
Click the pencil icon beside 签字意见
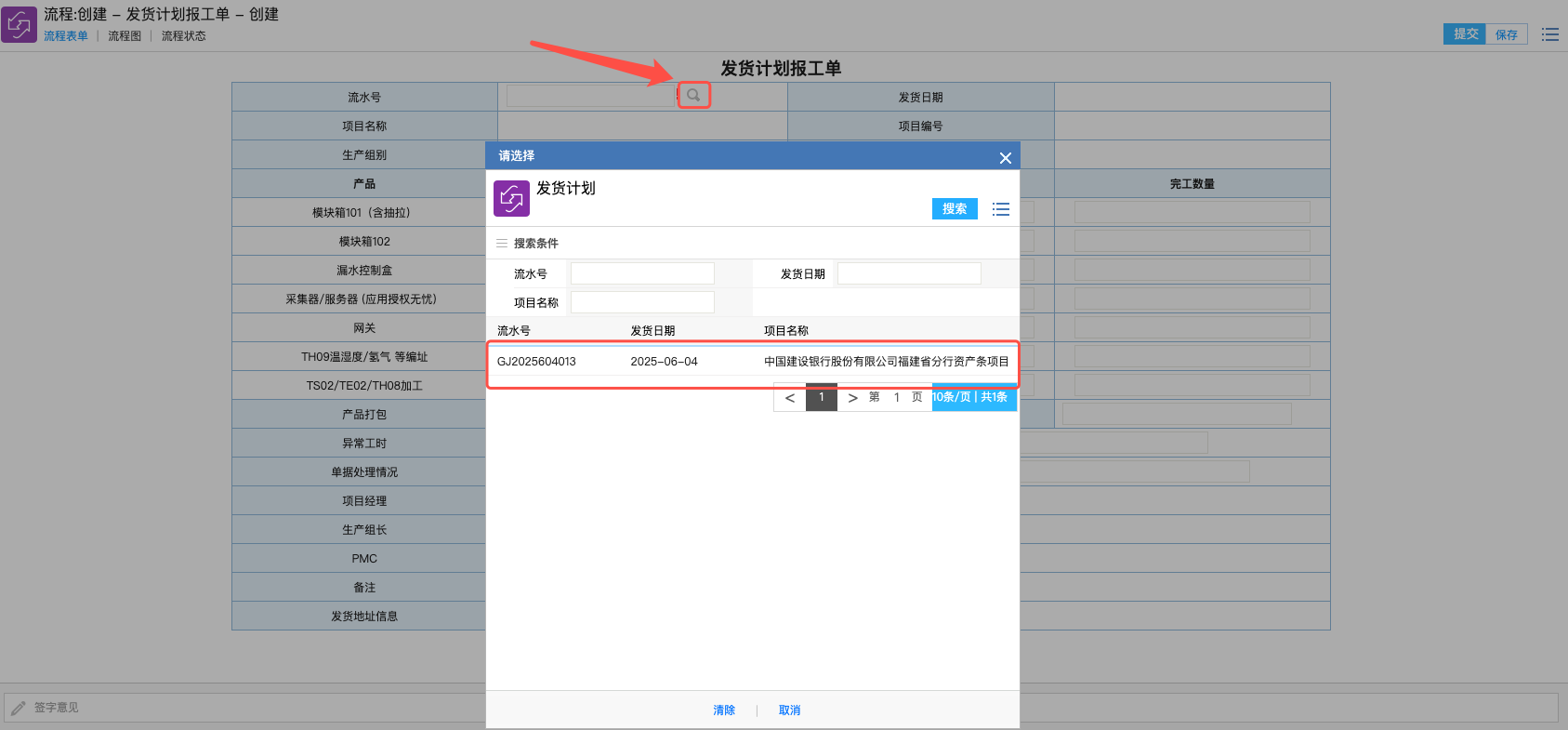[19, 708]
